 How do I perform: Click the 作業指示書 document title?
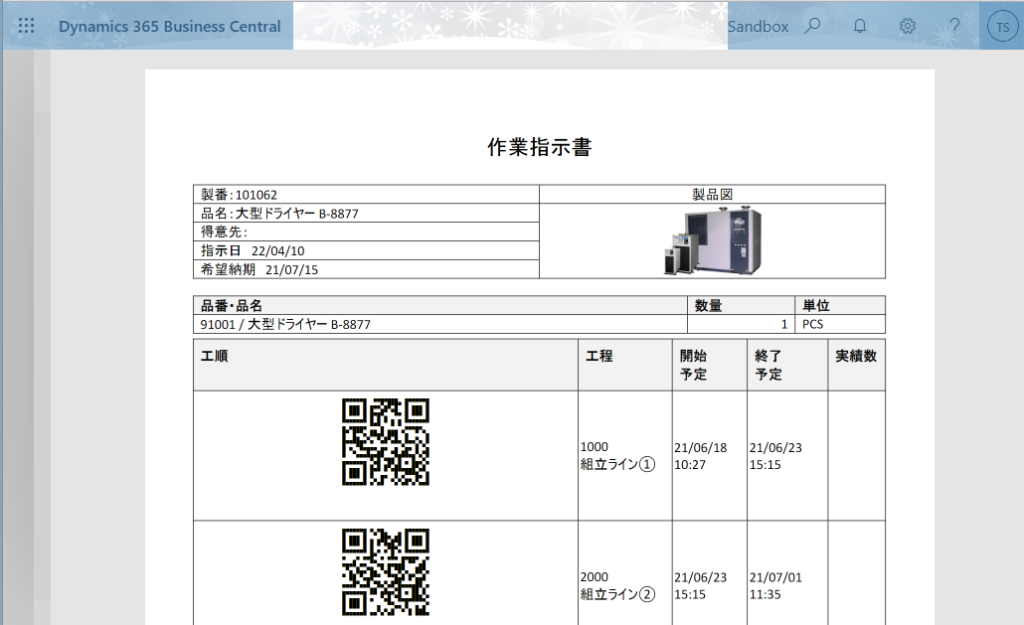(539, 146)
